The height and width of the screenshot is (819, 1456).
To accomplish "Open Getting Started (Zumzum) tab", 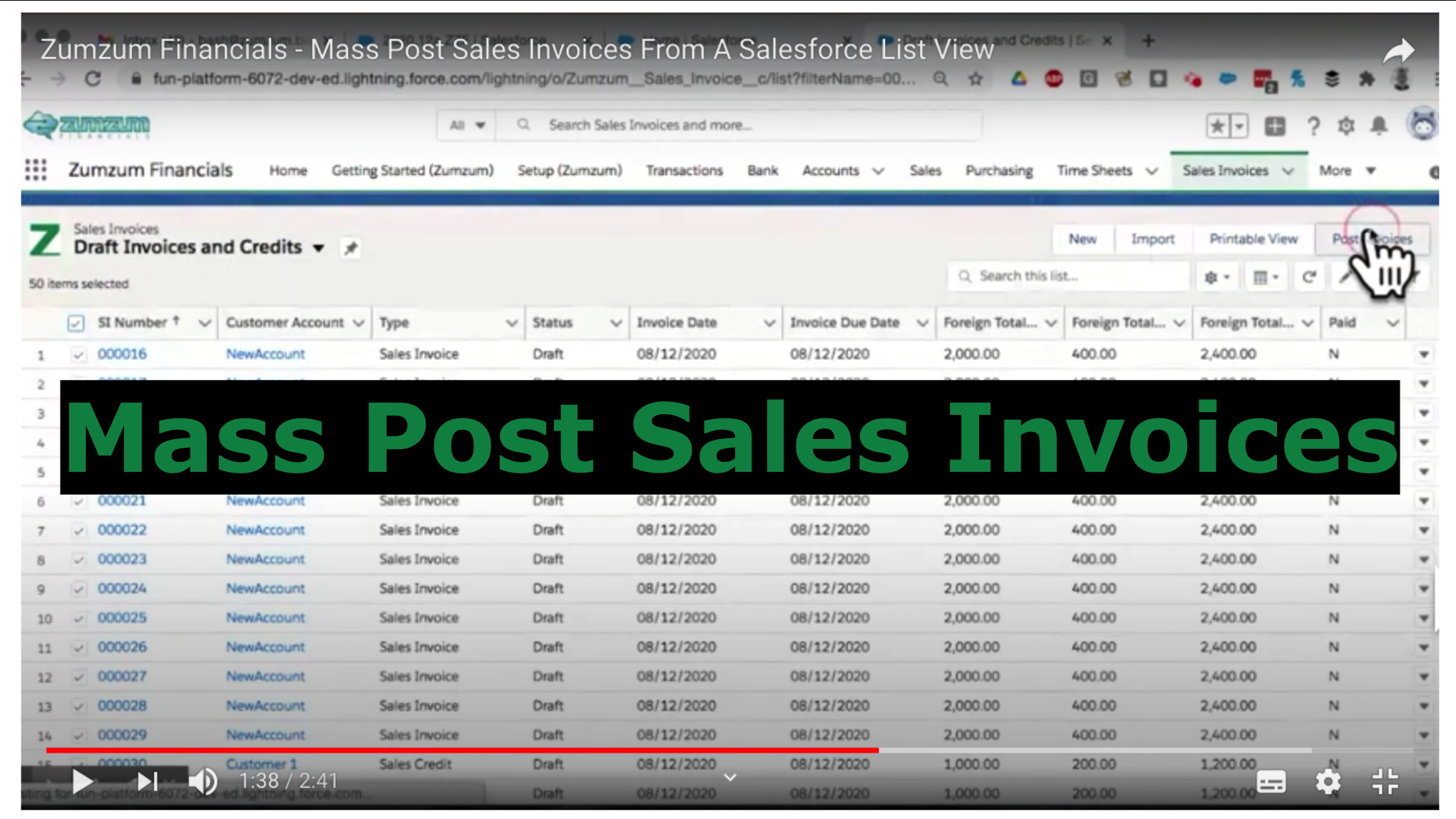I will tap(412, 171).
